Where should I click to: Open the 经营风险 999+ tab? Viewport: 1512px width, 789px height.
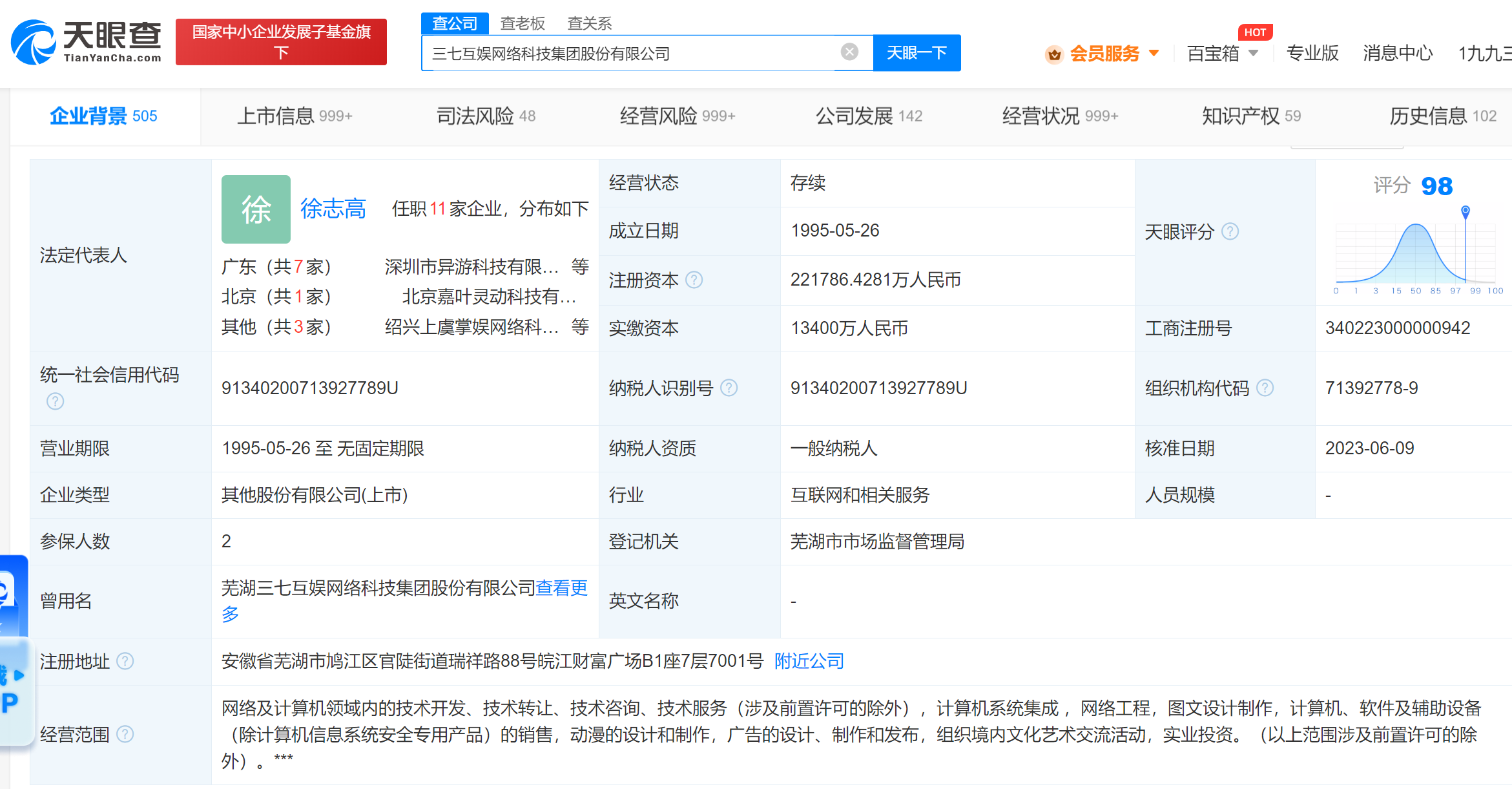coord(678,116)
